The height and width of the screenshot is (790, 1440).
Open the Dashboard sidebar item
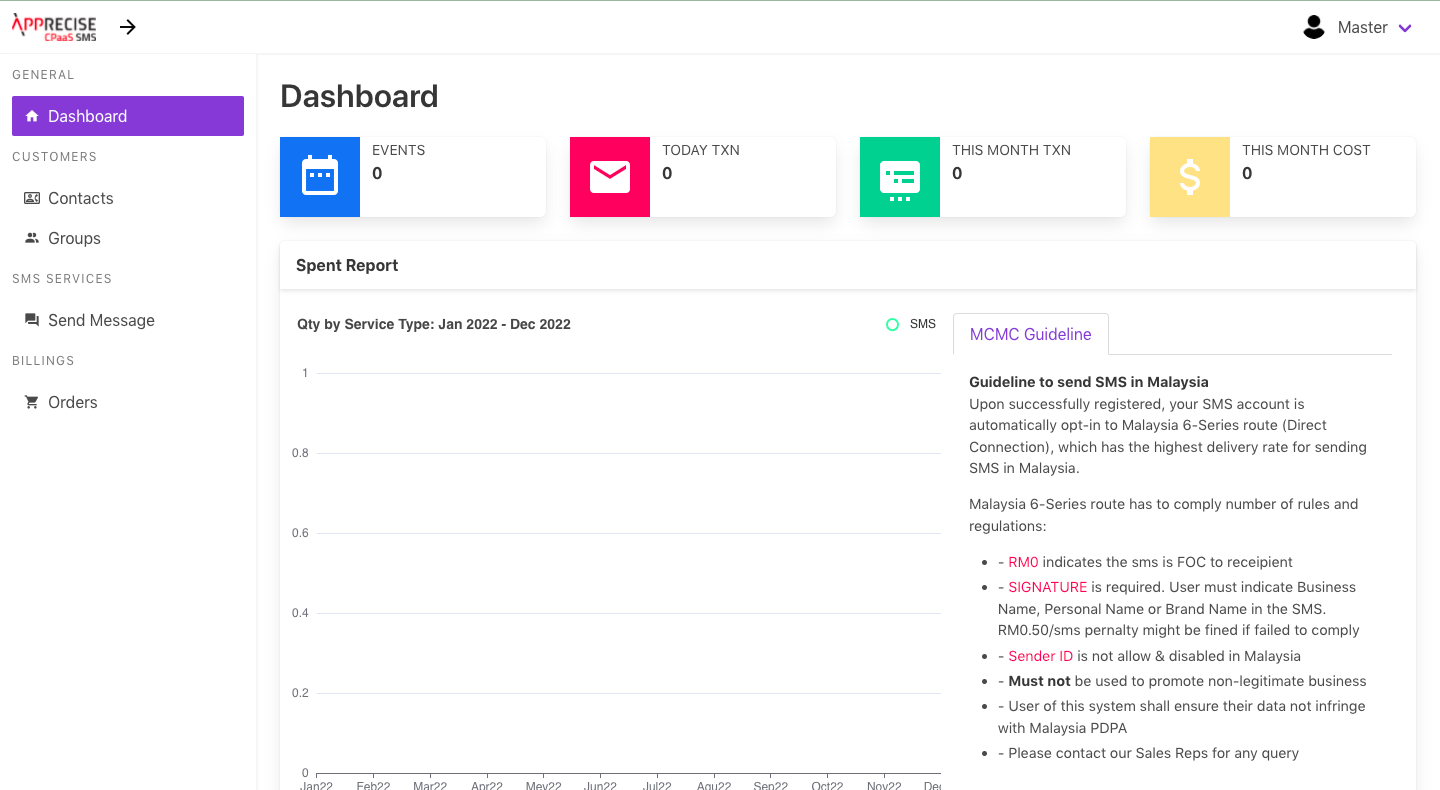128,116
